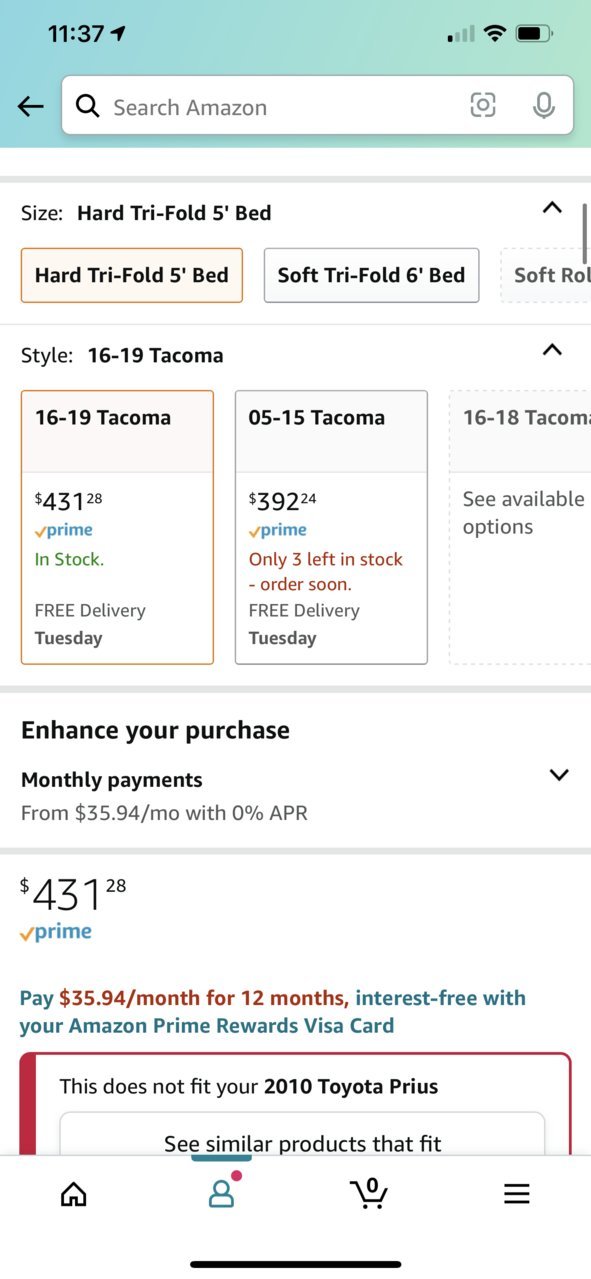Select Hard Tri-Fold 5' Bed size
Screen dimensions: 591x1279
tap(132, 275)
